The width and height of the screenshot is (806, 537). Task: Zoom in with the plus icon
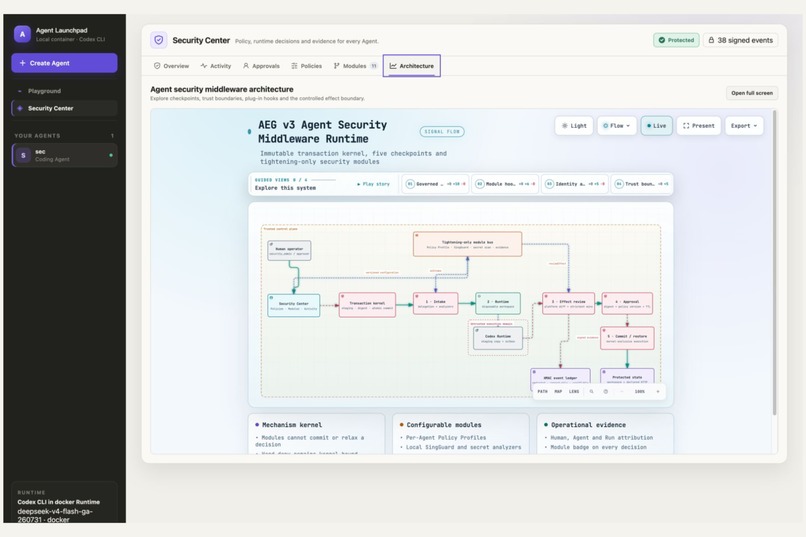click(658, 392)
